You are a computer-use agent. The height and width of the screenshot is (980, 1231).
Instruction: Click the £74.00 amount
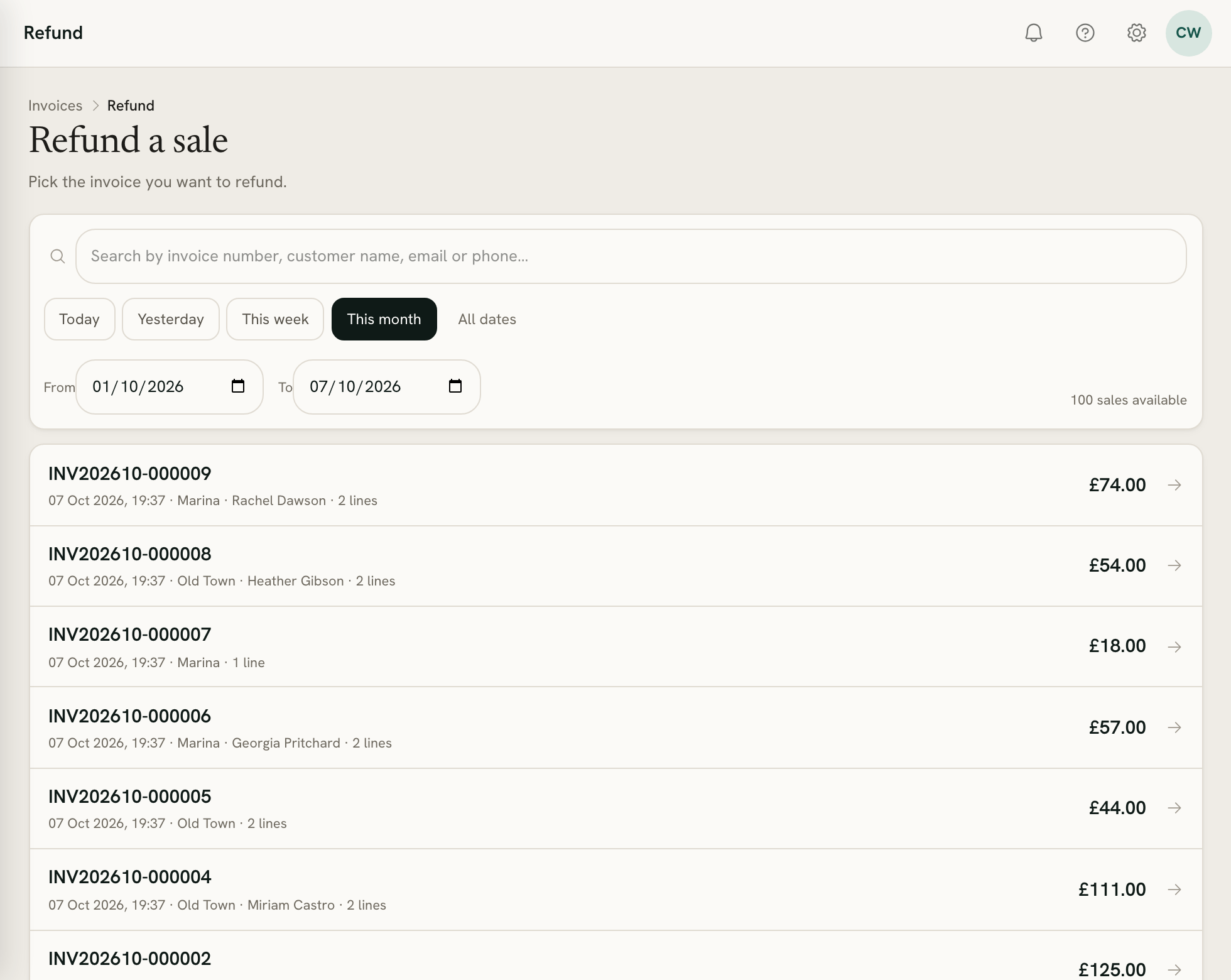coord(1117,485)
